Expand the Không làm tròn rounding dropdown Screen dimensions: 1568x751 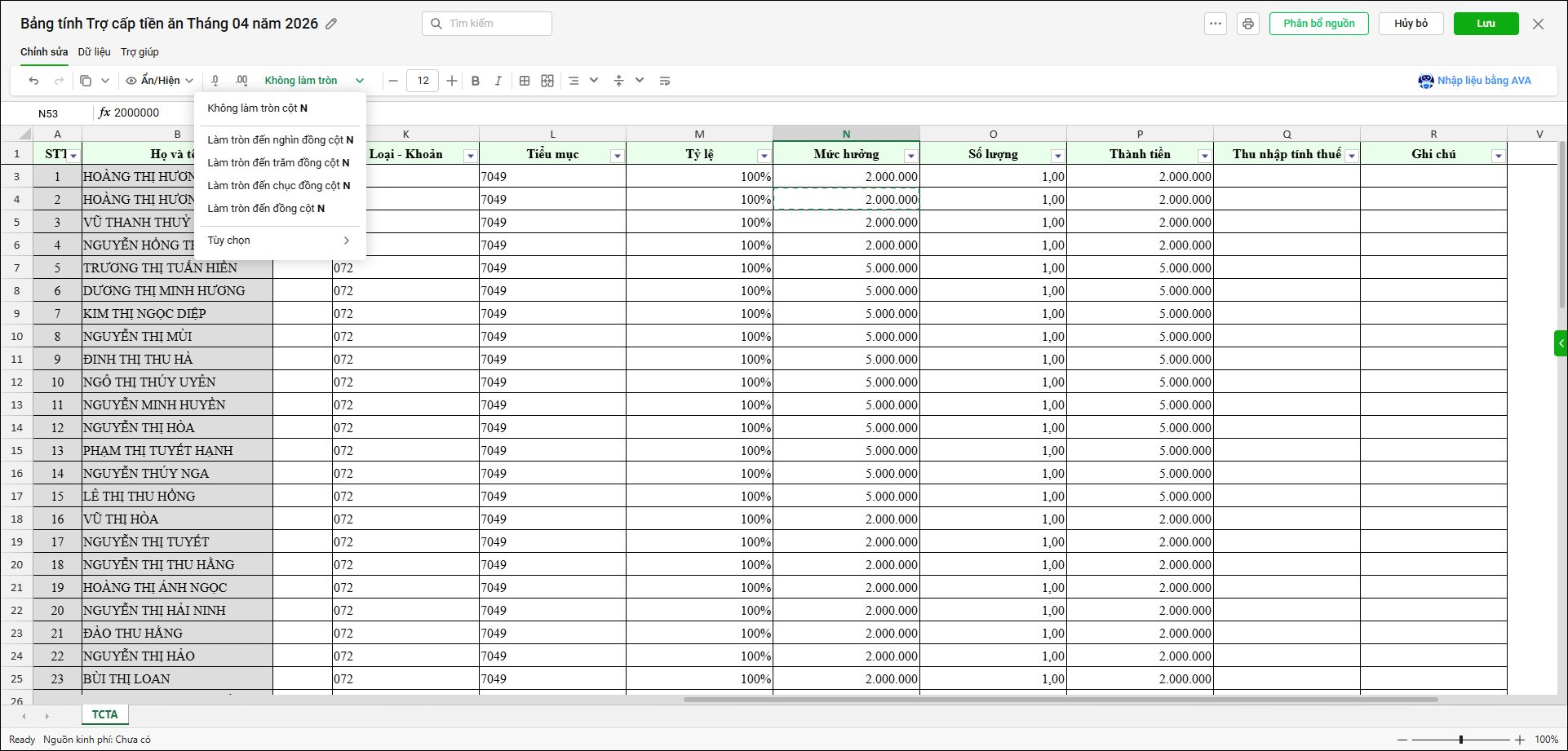click(x=359, y=81)
